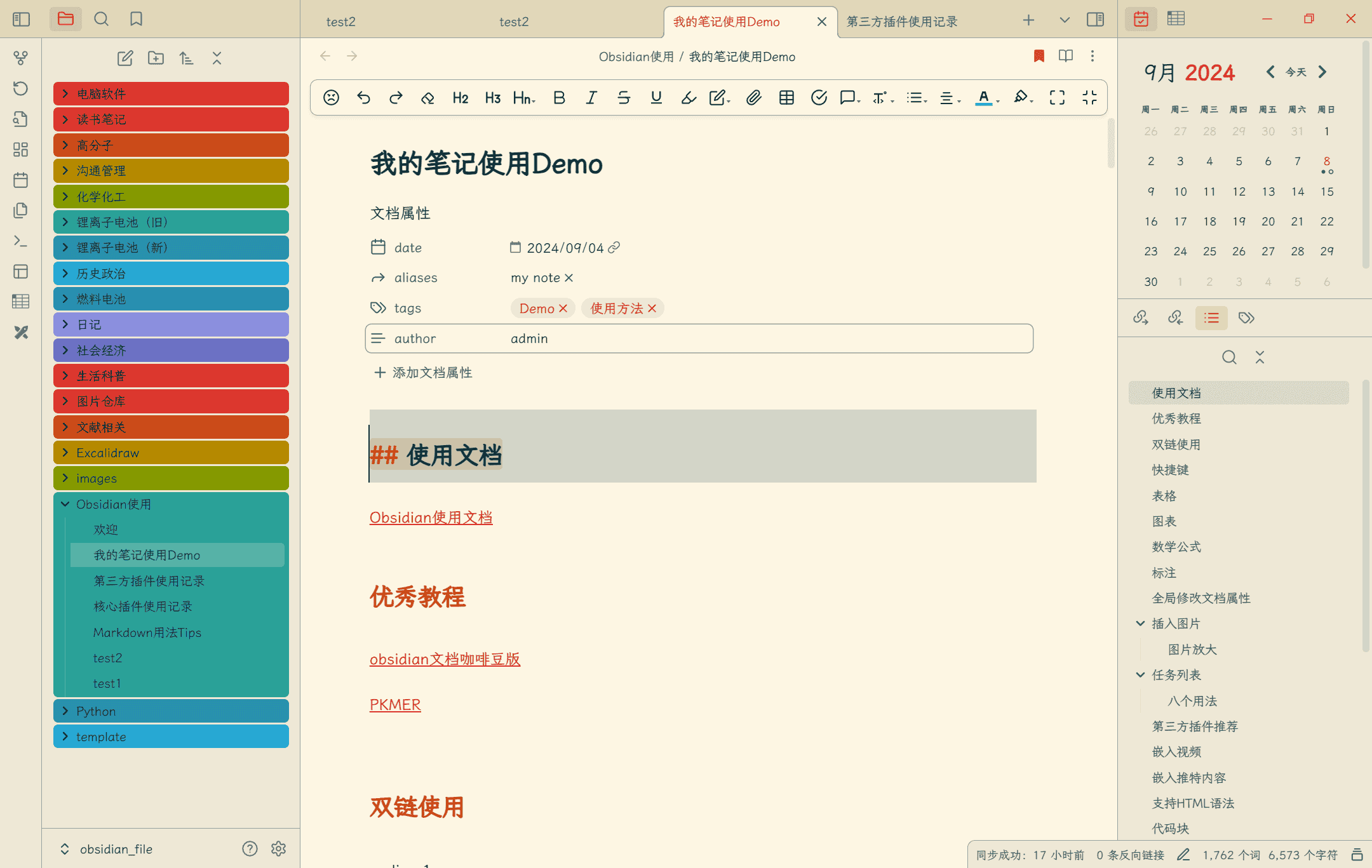Image resolution: width=1372 pixels, height=868 pixels.
Task: Click the fullscreen icon in the editing toolbar
Action: [x=1057, y=98]
